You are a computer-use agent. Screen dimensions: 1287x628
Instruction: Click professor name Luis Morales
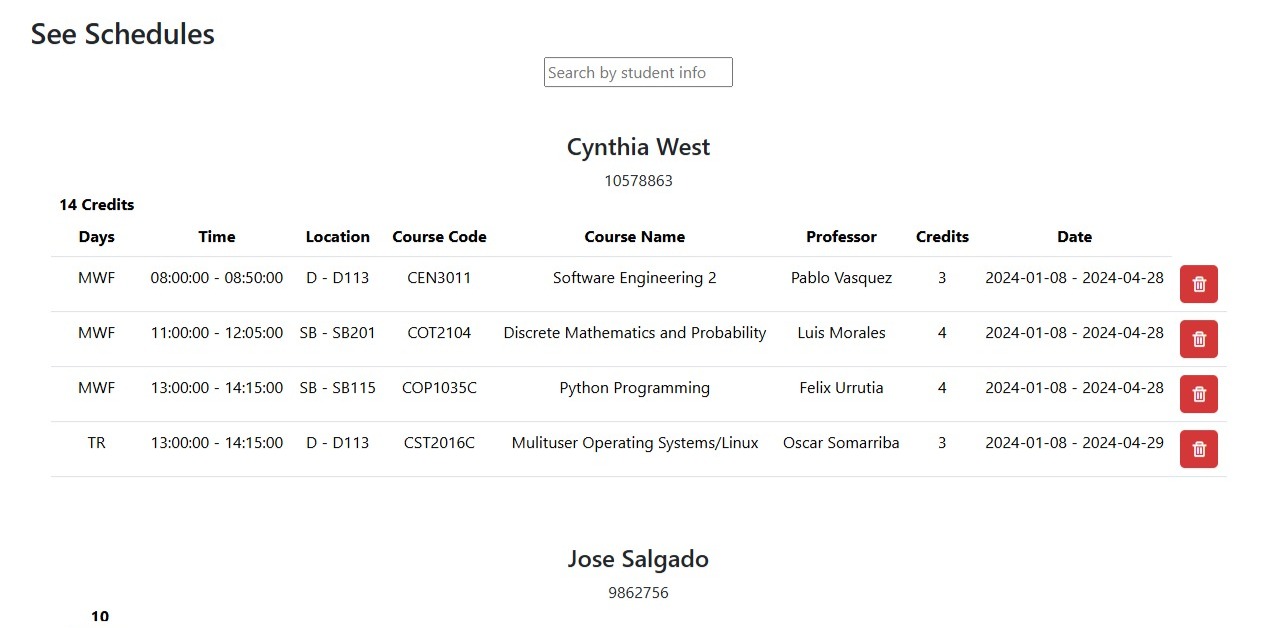click(x=841, y=333)
